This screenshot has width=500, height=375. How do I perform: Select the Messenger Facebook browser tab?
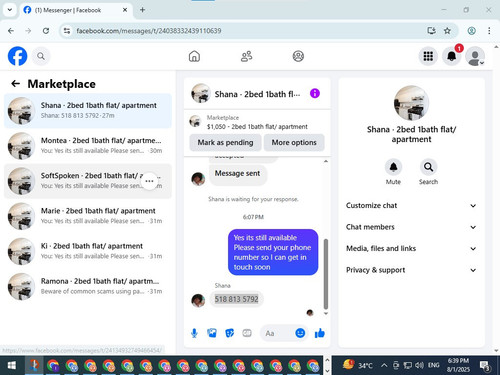click(x=75, y=10)
